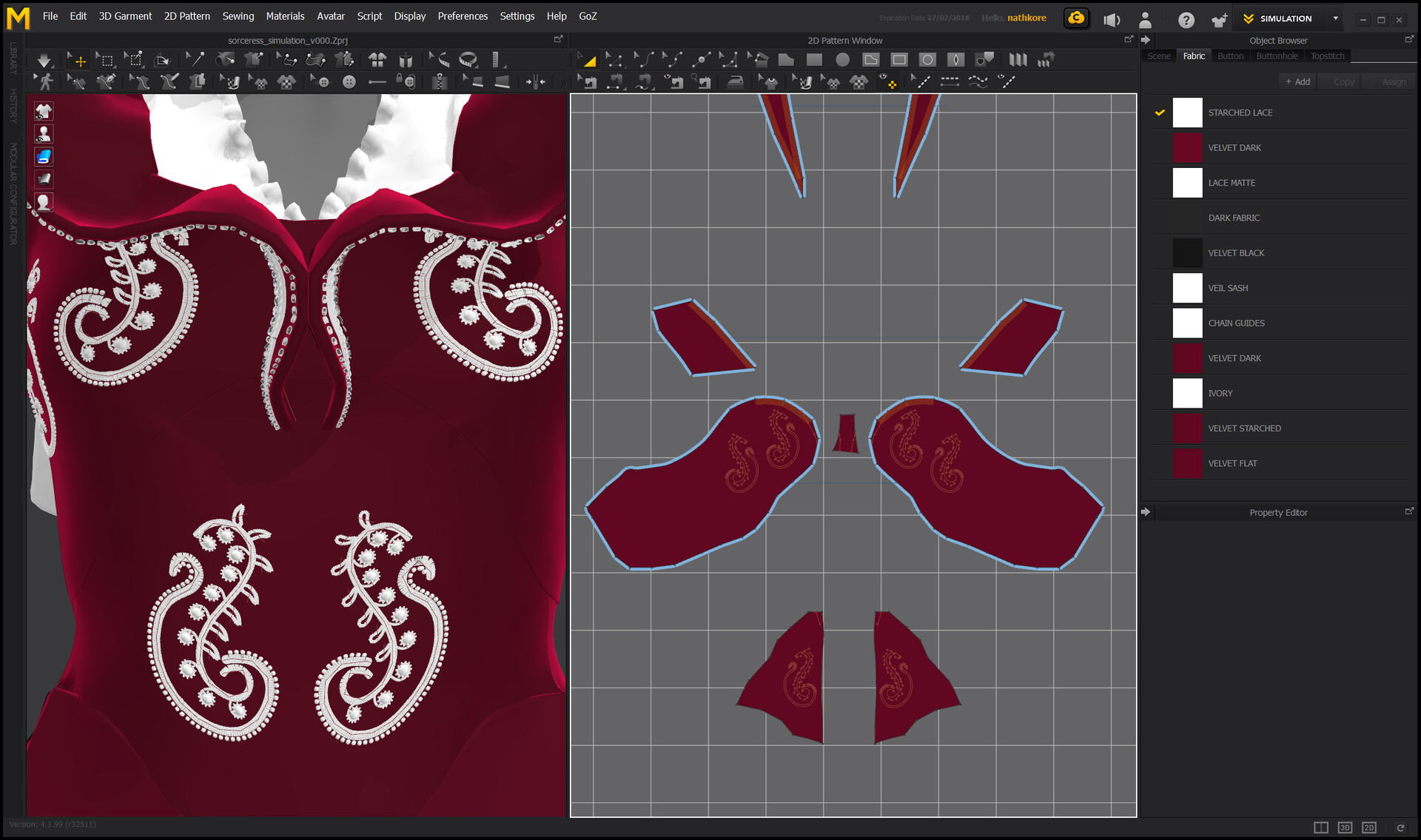
Task: Open the SIMULATION mode dropdown
Action: [1336, 19]
